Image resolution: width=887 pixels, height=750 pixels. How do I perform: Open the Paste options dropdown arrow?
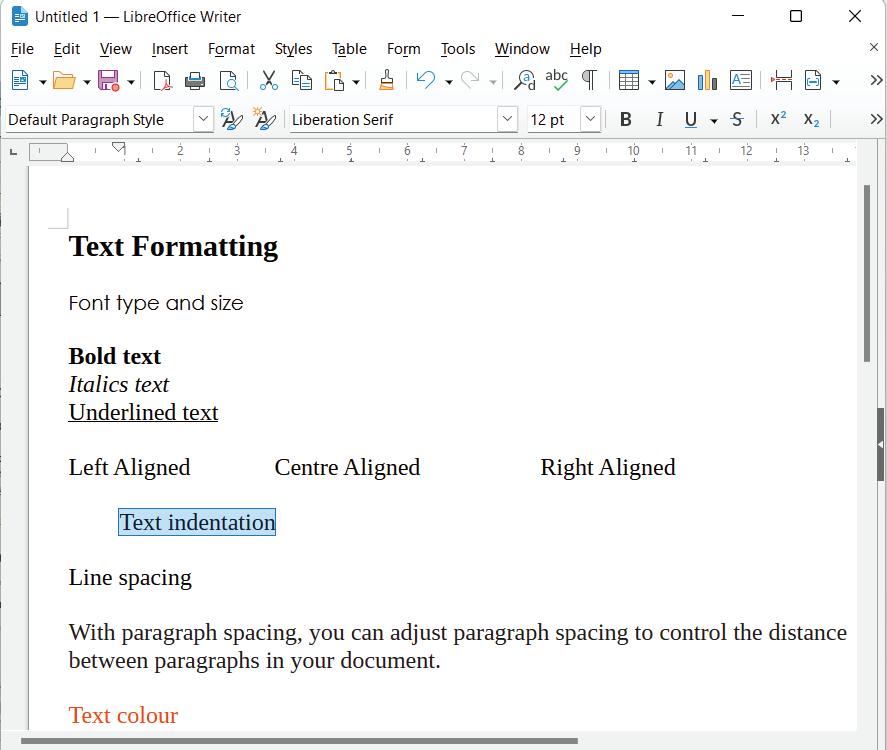pyautogui.click(x=356, y=82)
